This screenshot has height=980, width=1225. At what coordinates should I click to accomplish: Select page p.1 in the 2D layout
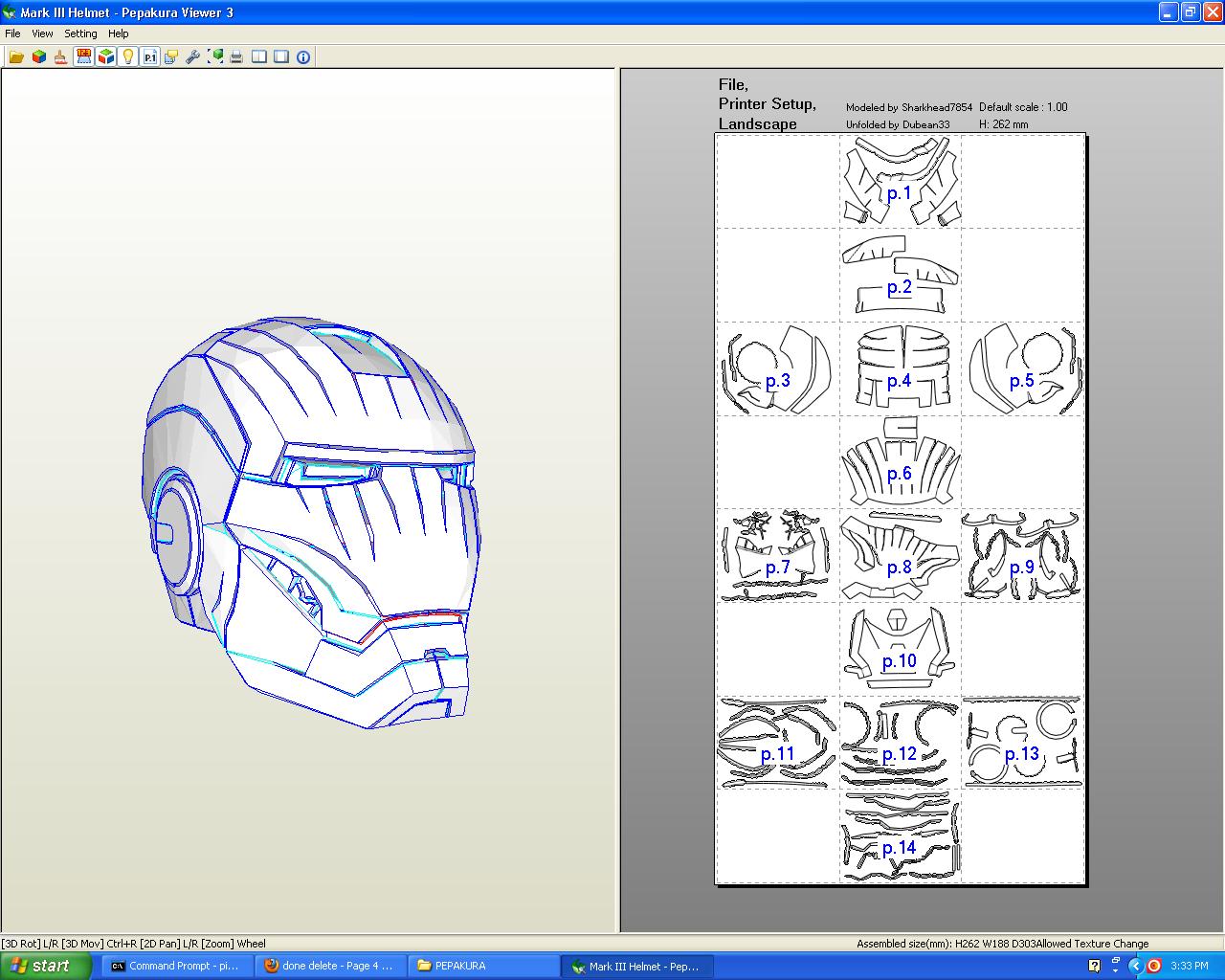(900, 181)
